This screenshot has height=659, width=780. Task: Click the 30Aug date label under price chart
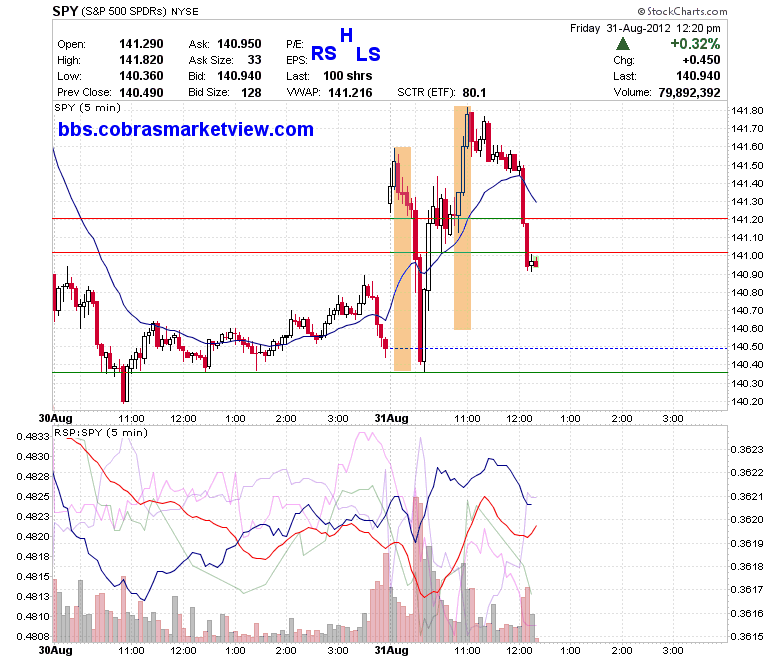[x=55, y=418]
